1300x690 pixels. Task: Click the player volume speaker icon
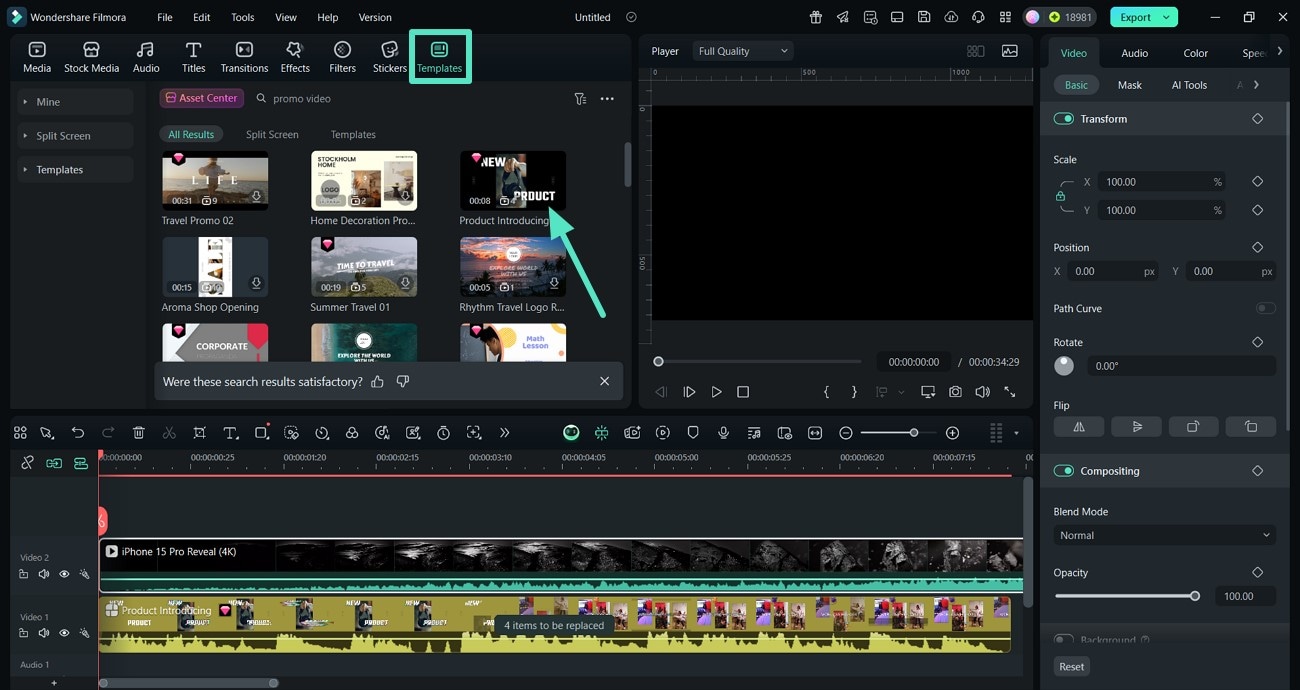[983, 392]
